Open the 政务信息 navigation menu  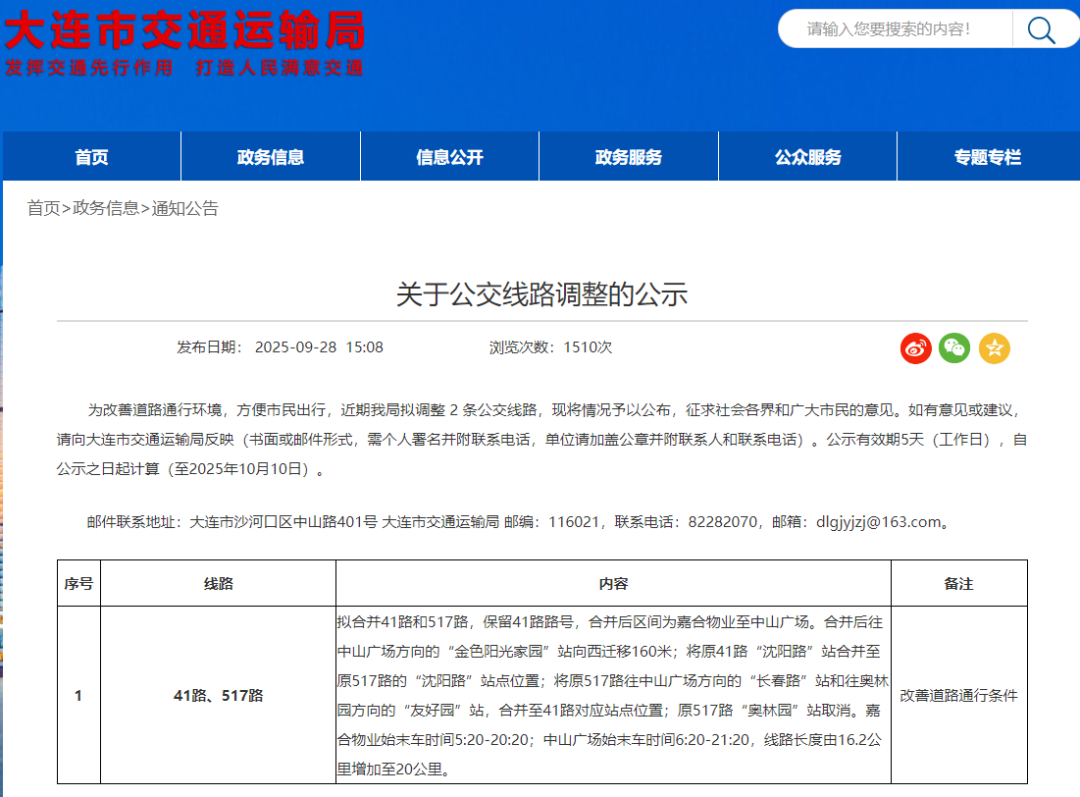(270, 157)
